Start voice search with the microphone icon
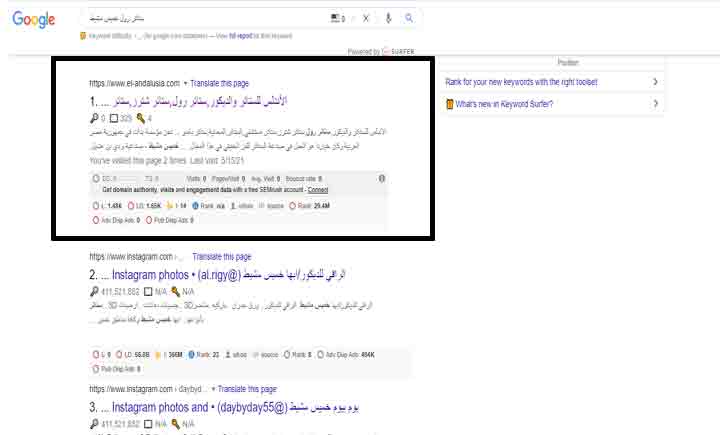The width and height of the screenshot is (720, 435). click(388, 18)
